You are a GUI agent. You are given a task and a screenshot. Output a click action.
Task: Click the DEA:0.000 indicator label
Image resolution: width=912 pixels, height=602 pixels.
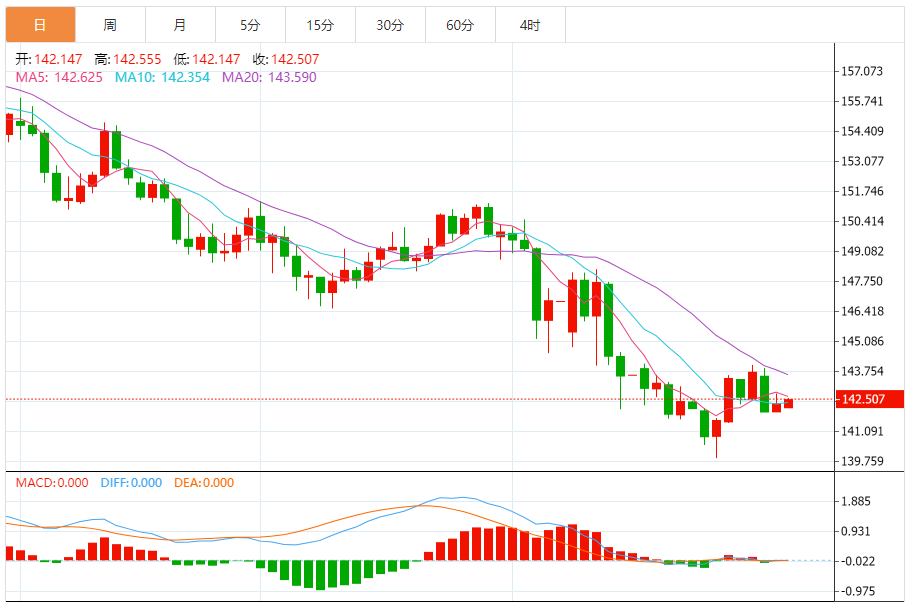204,483
